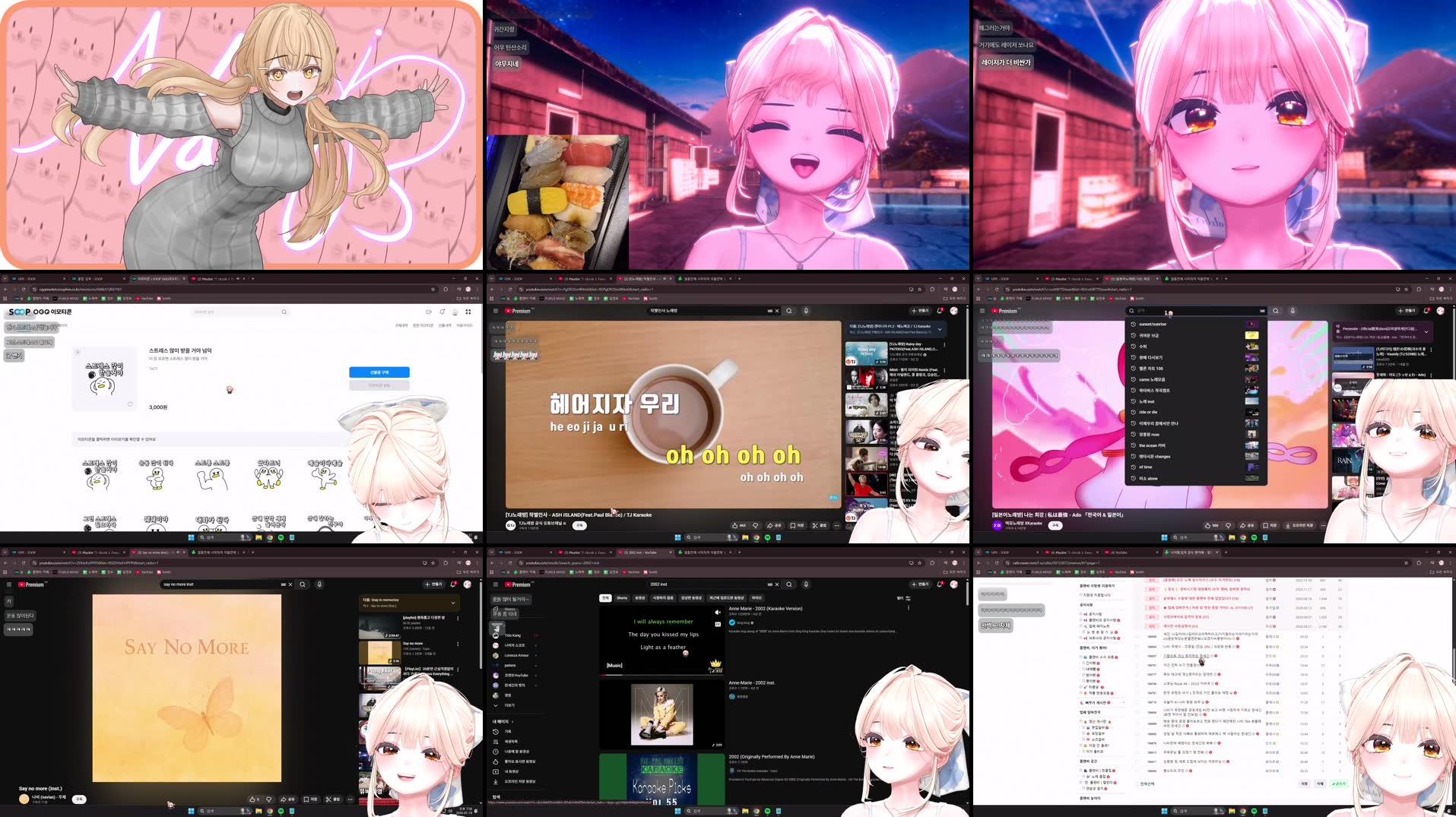Open 재생목록 (Playlists) in the YouTube sidebar
The height and width of the screenshot is (817, 1456).
pos(512,742)
